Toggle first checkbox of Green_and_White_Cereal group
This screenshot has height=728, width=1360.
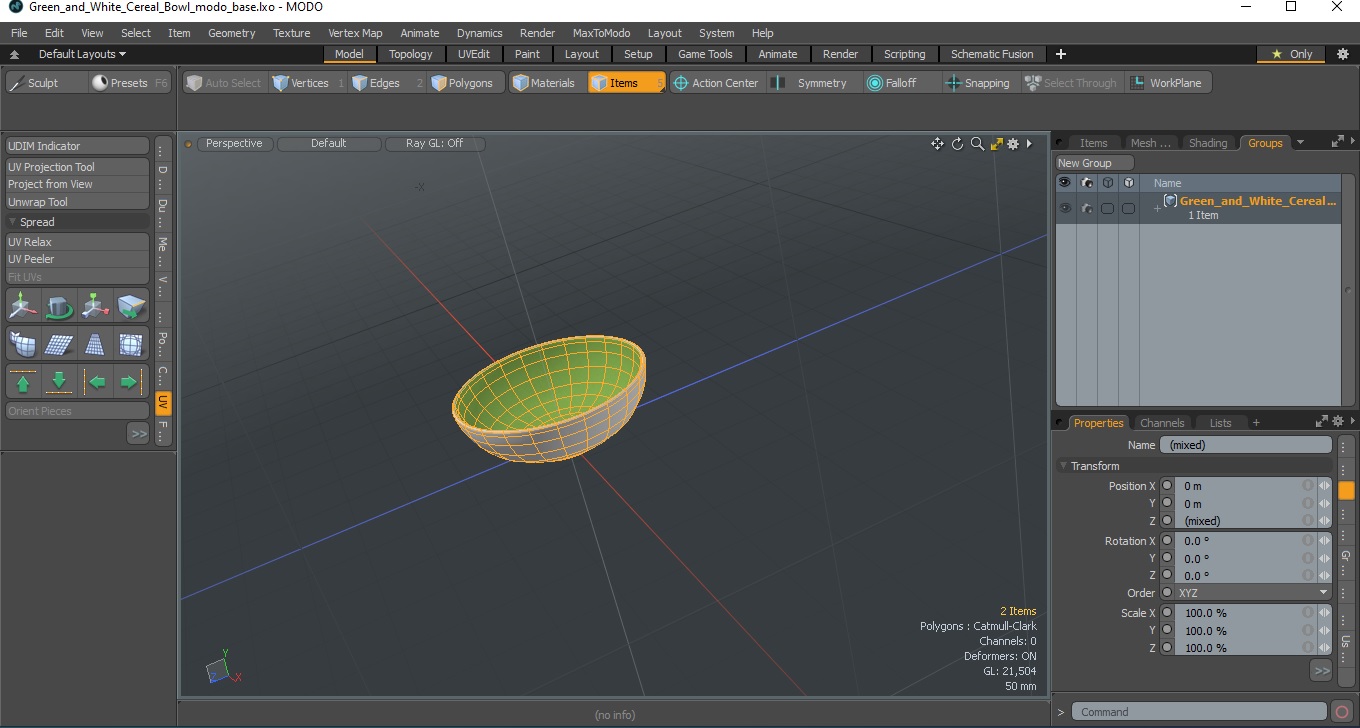point(1107,208)
